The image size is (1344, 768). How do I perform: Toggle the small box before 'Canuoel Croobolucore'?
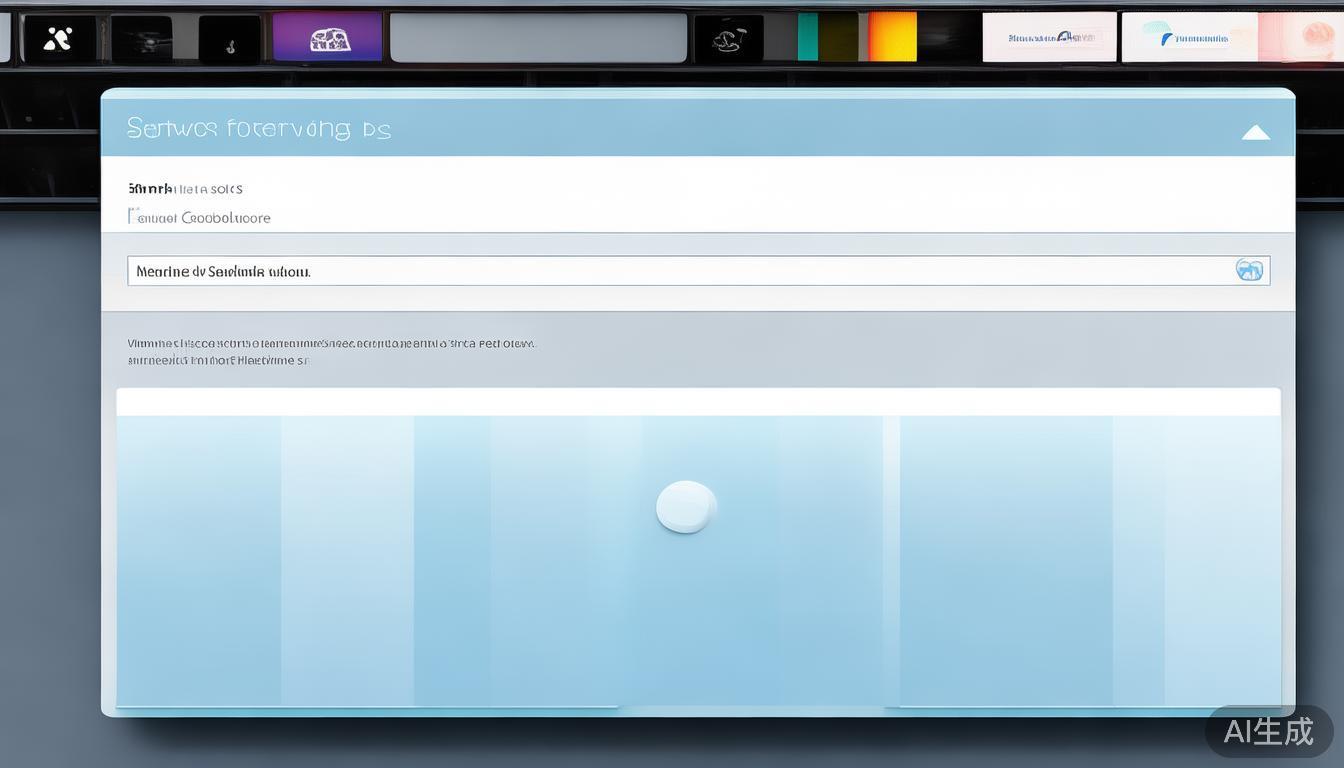point(131,216)
